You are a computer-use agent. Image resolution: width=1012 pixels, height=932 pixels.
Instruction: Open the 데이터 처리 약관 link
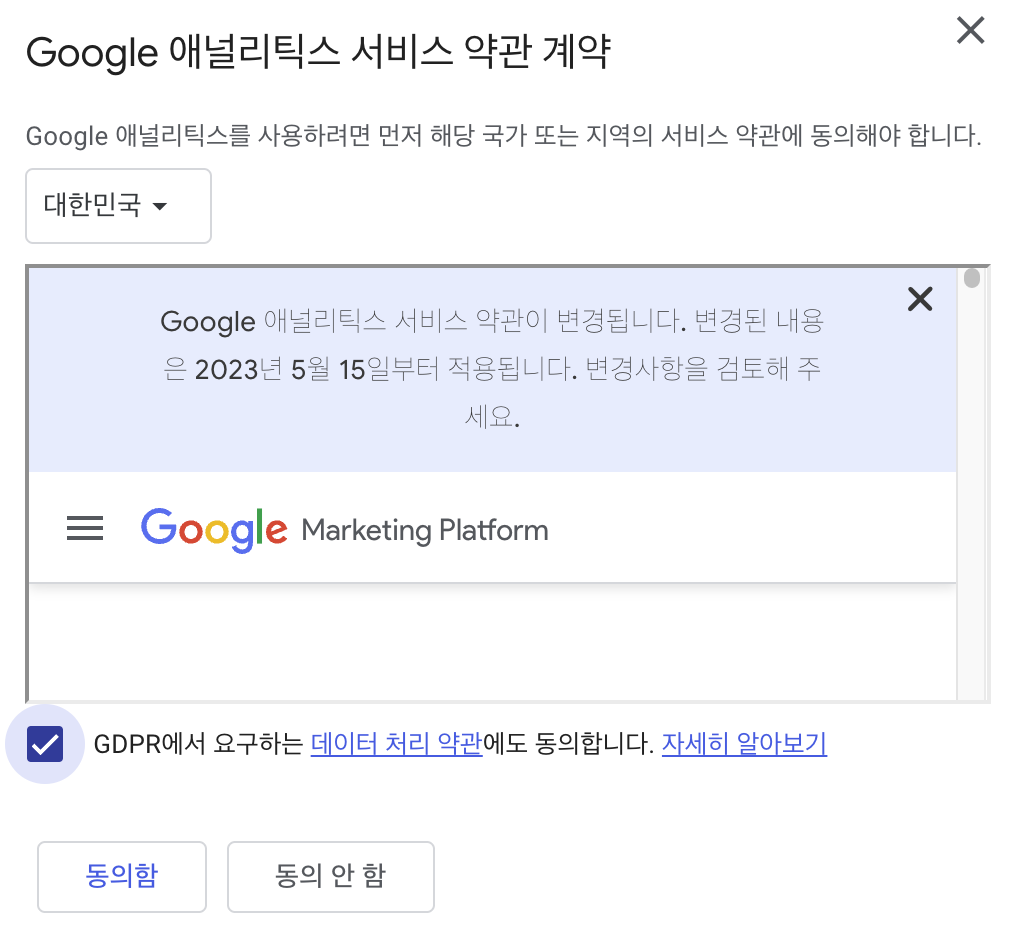[396, 744]
